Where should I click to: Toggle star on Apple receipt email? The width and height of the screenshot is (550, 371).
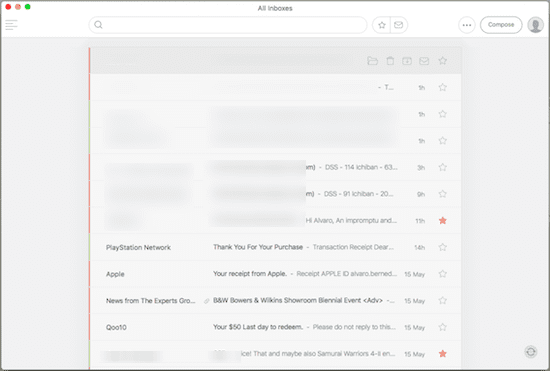coord(443,274)
